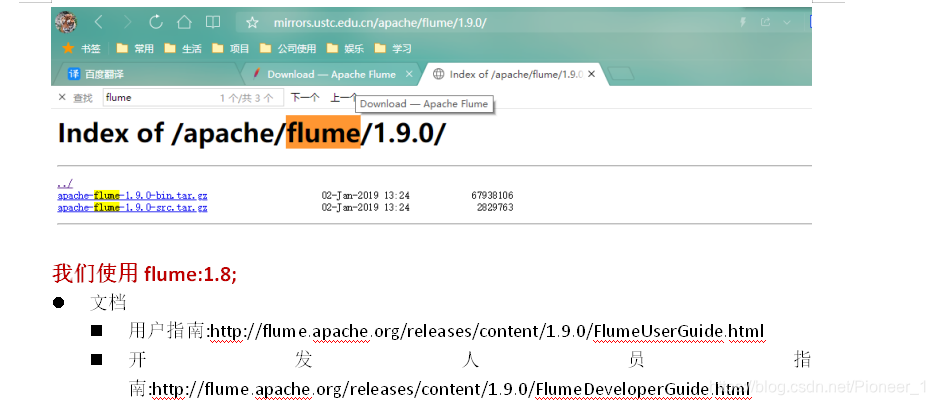Image resolution: width=935 pixels, height=405 pixels.
Task: Open a new tab button
Action: (621, 74)
